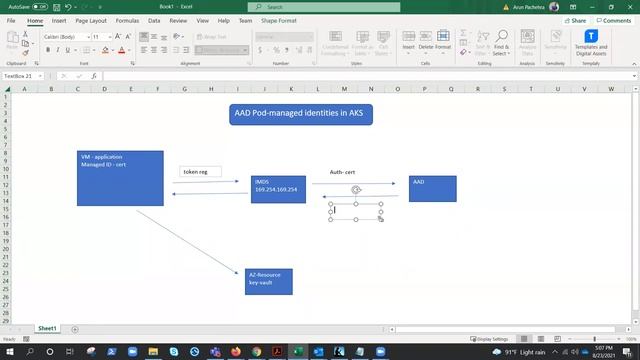Toggle top align button
The image size is (640, 360).
tap(144, 37)
